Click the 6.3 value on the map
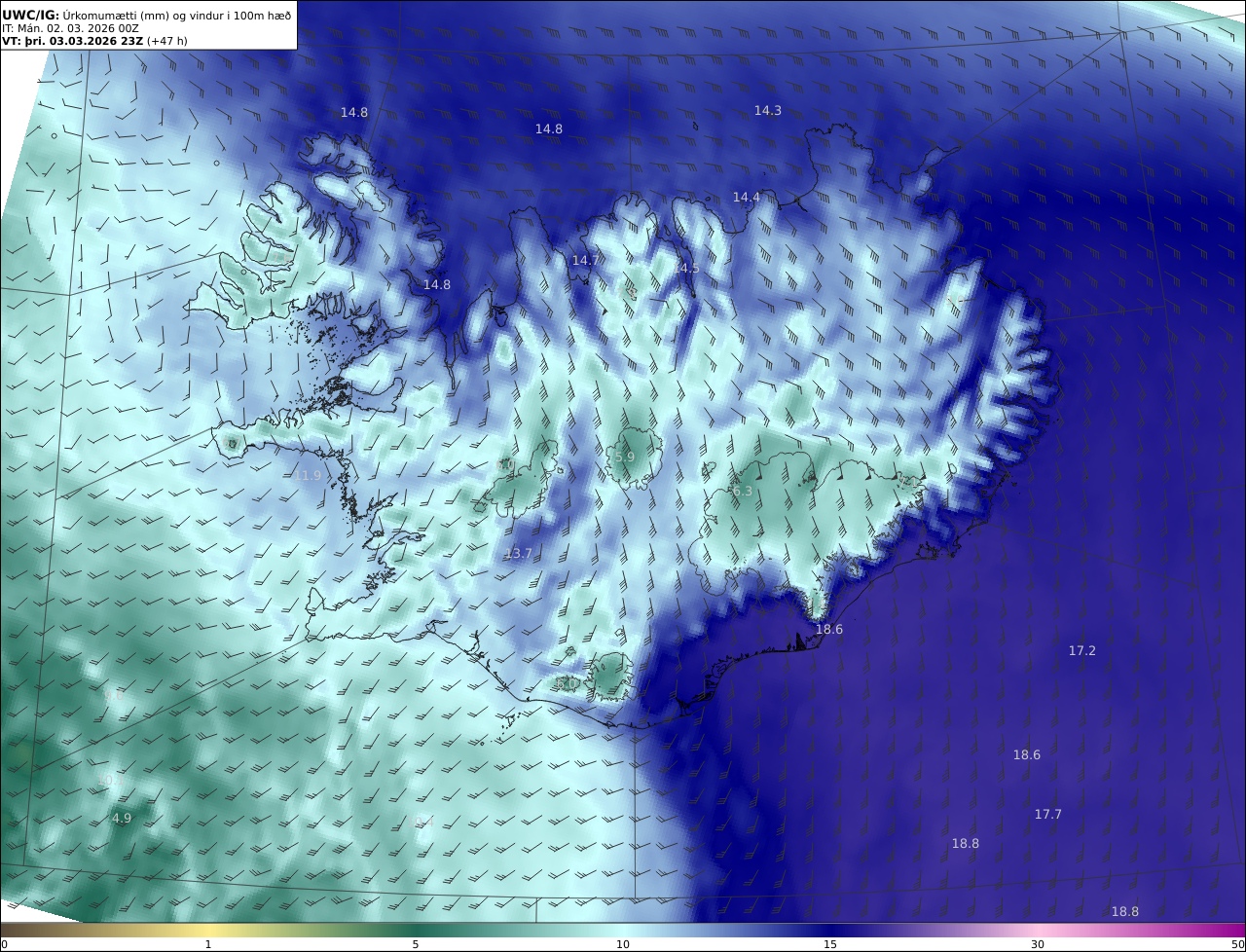The height and width of the screenshot is (952, 1246). coord(743,493)
